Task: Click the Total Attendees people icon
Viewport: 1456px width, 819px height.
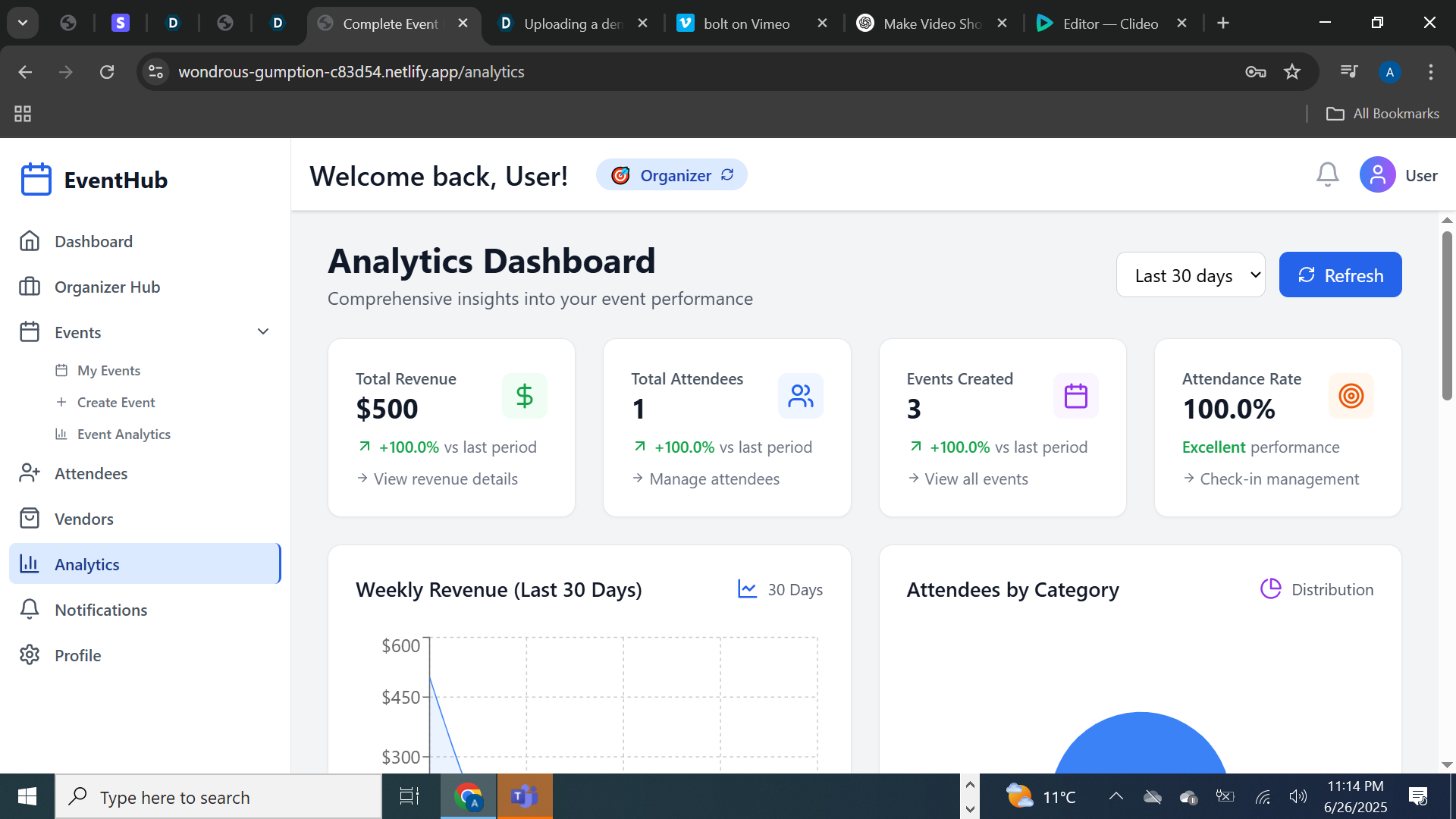Action: tap(800, 396)
